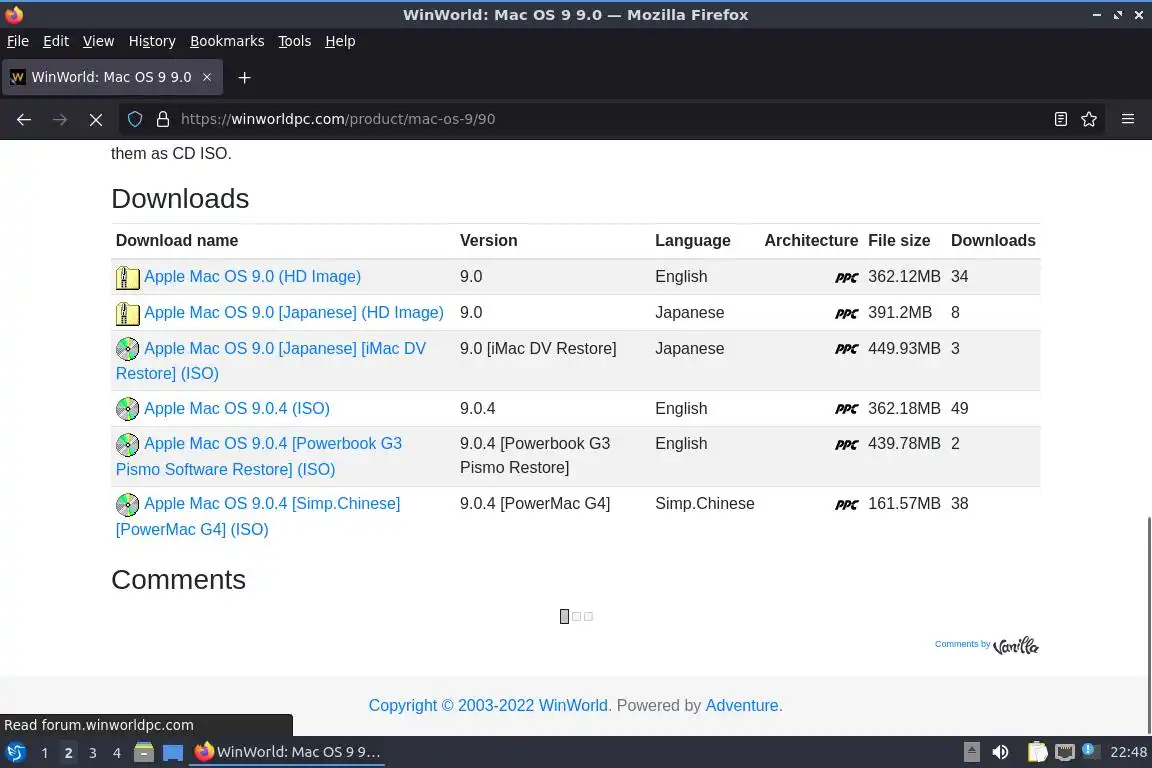This screenshot has width=1152, height=768.
Task: Click Copyright 2003-2022 WinWorld link
Action: pos(489,706)
